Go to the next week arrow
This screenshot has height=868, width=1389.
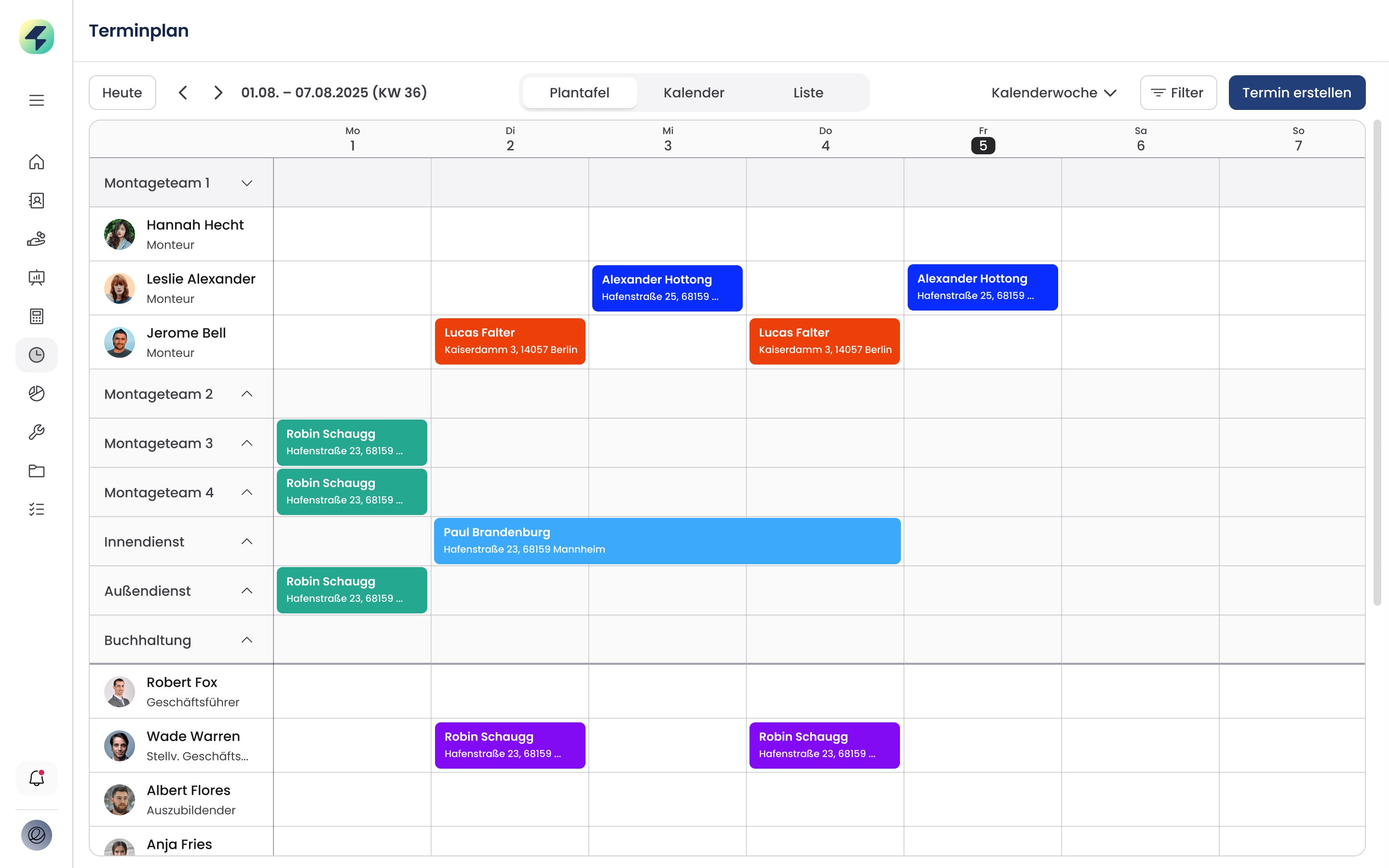click(x=218, y=93)
